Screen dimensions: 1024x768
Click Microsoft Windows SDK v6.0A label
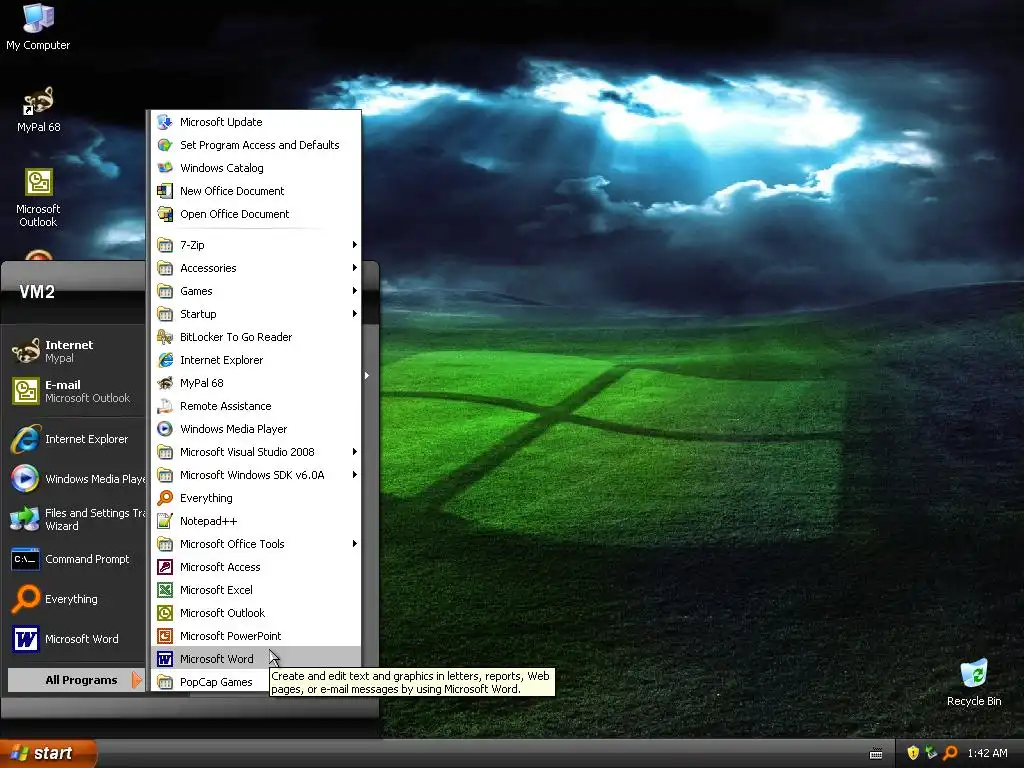[252, 475]
